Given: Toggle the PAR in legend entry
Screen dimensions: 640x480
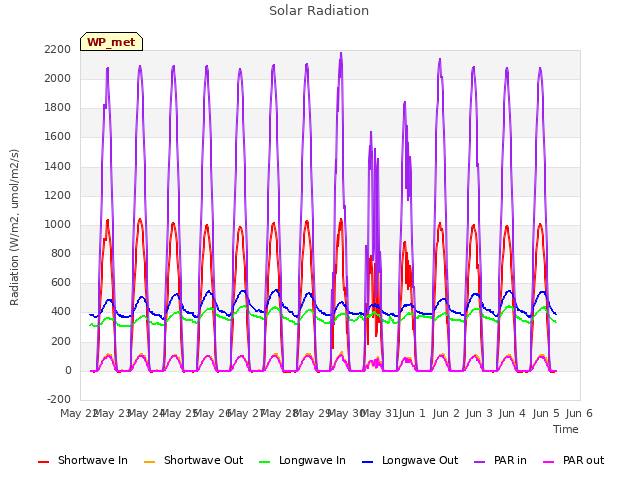Looking at the screenshot, I should [500, 460].
